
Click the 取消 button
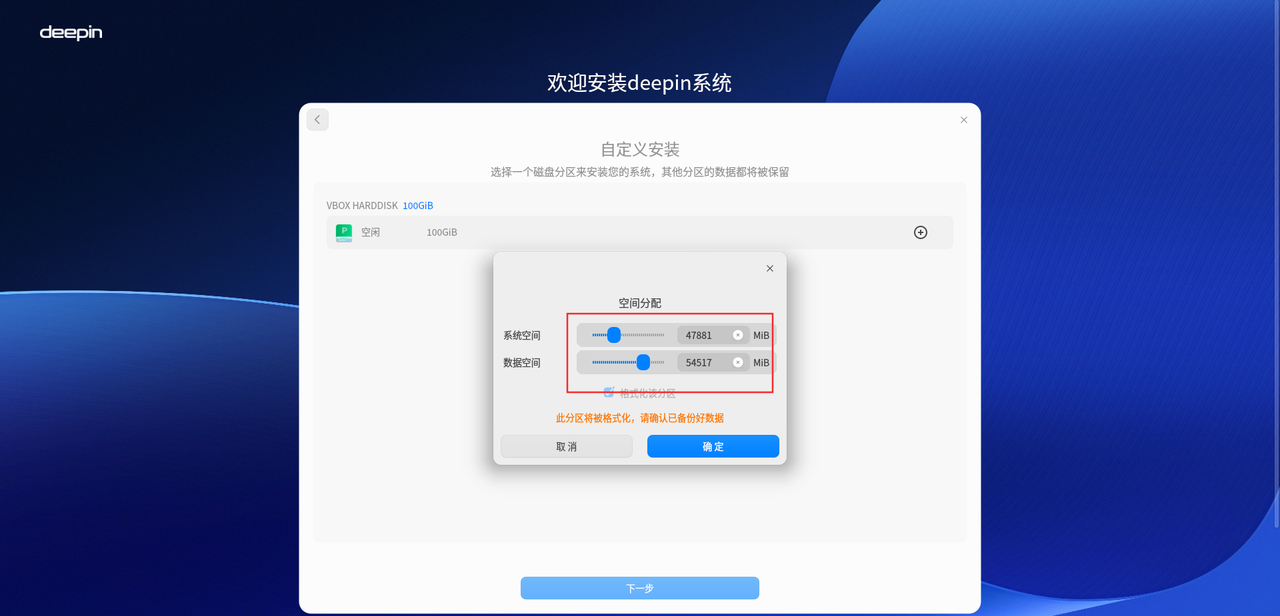pos(566,446)
